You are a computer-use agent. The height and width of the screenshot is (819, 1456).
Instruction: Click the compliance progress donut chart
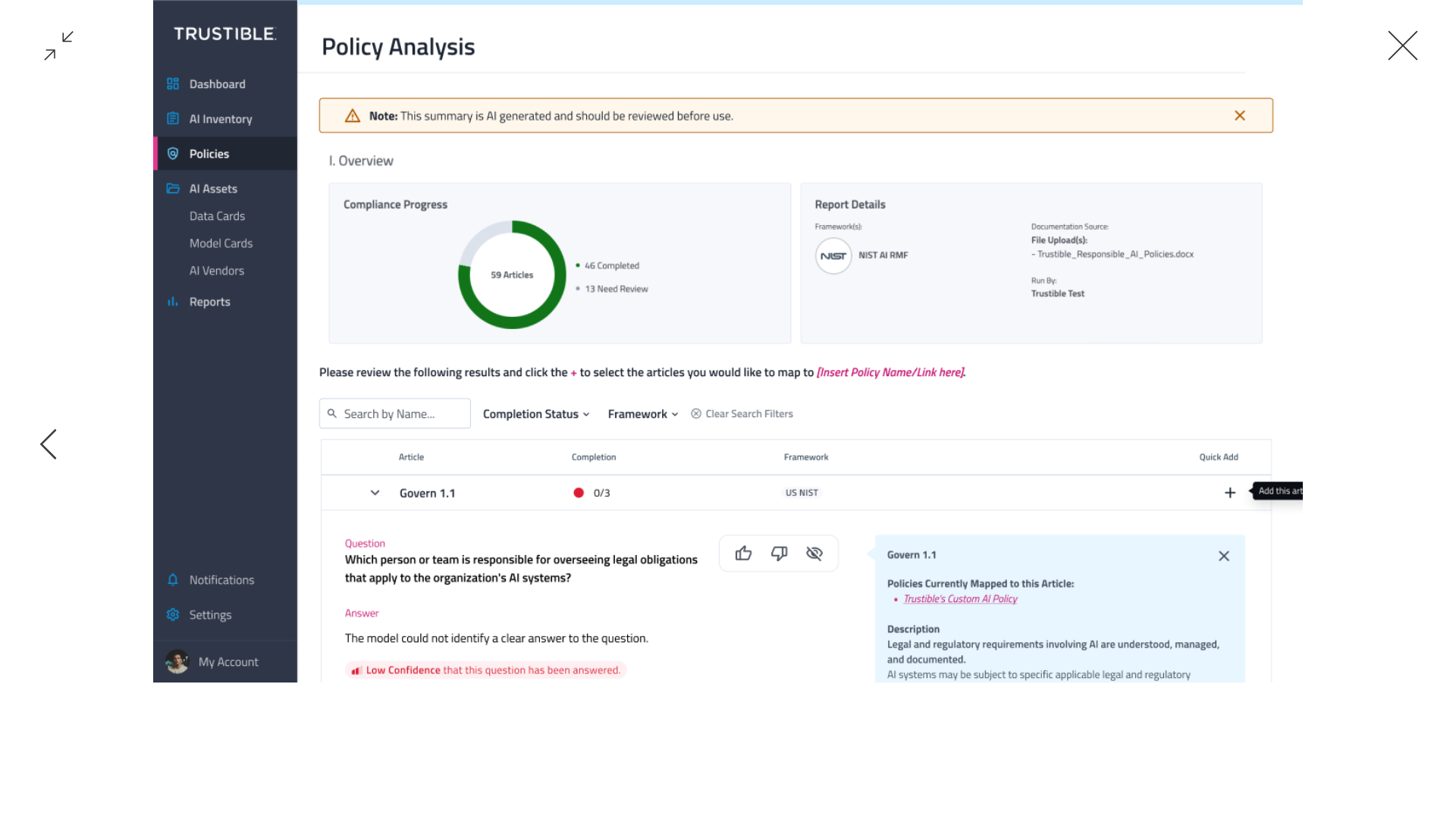pyautogui.click(x=512, y=274)
